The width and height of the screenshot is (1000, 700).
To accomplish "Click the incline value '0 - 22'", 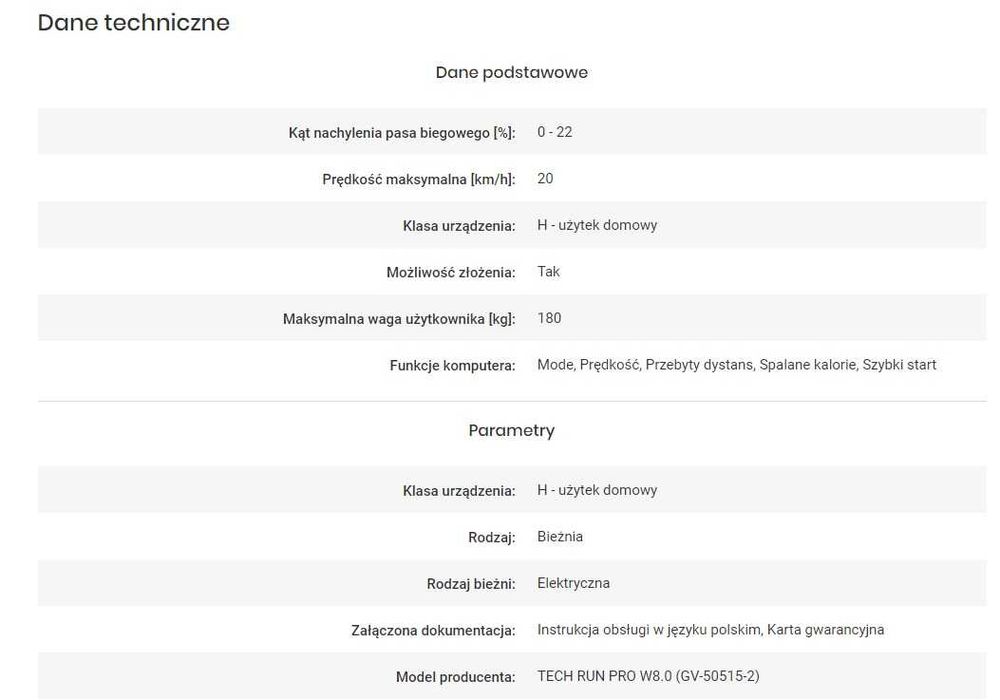I will [x=555, y=132].
